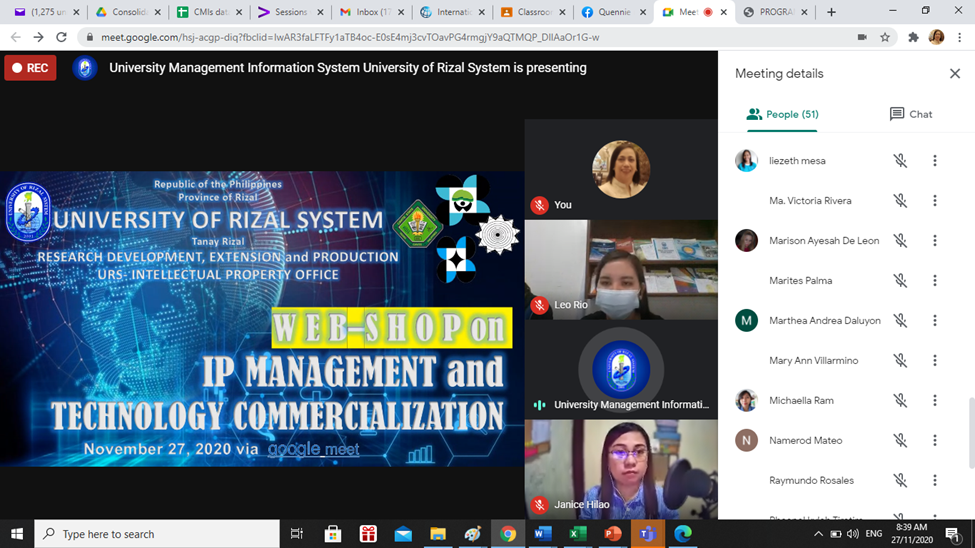Open the Windows Start menu
Screen dimensions: 975x548
(17, 534)
